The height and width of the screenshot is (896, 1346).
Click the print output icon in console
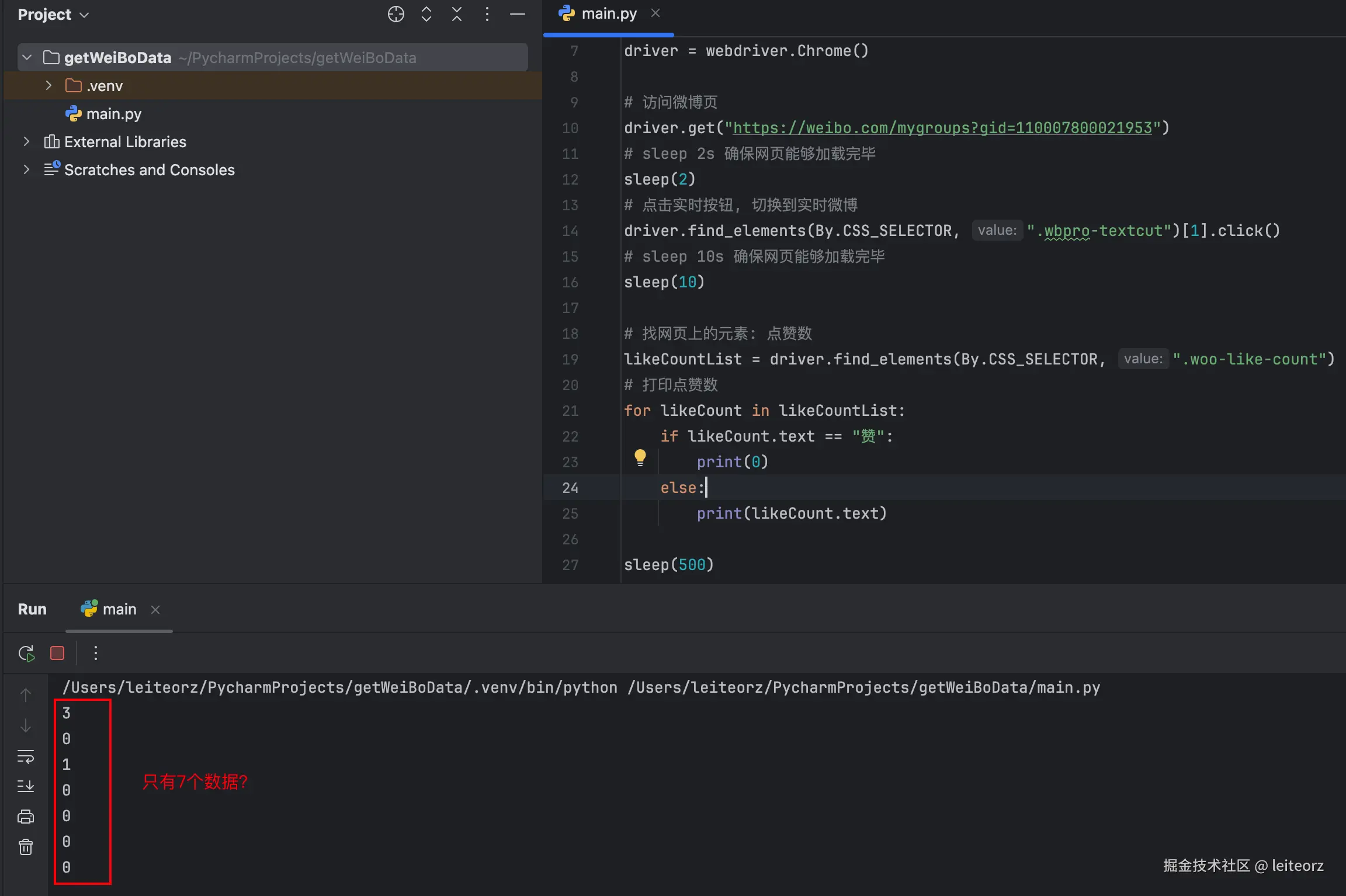26,817
